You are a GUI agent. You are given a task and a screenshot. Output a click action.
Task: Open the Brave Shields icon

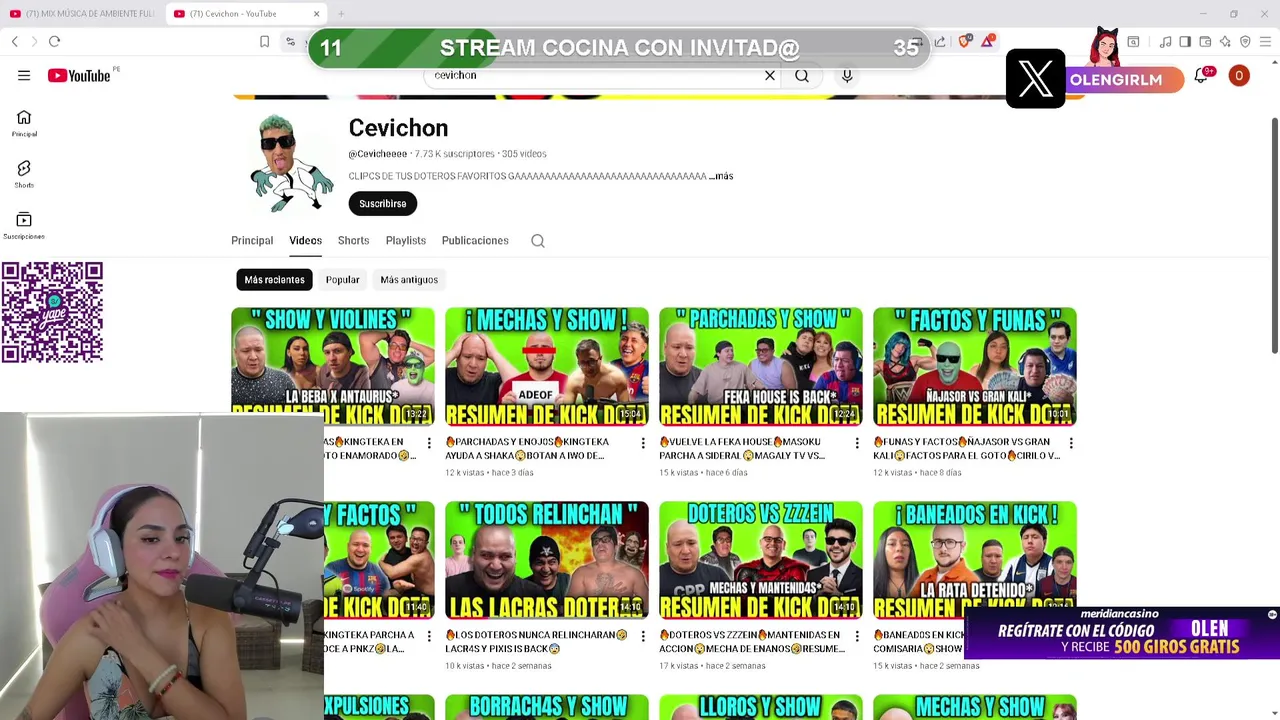tap(965, 41)
